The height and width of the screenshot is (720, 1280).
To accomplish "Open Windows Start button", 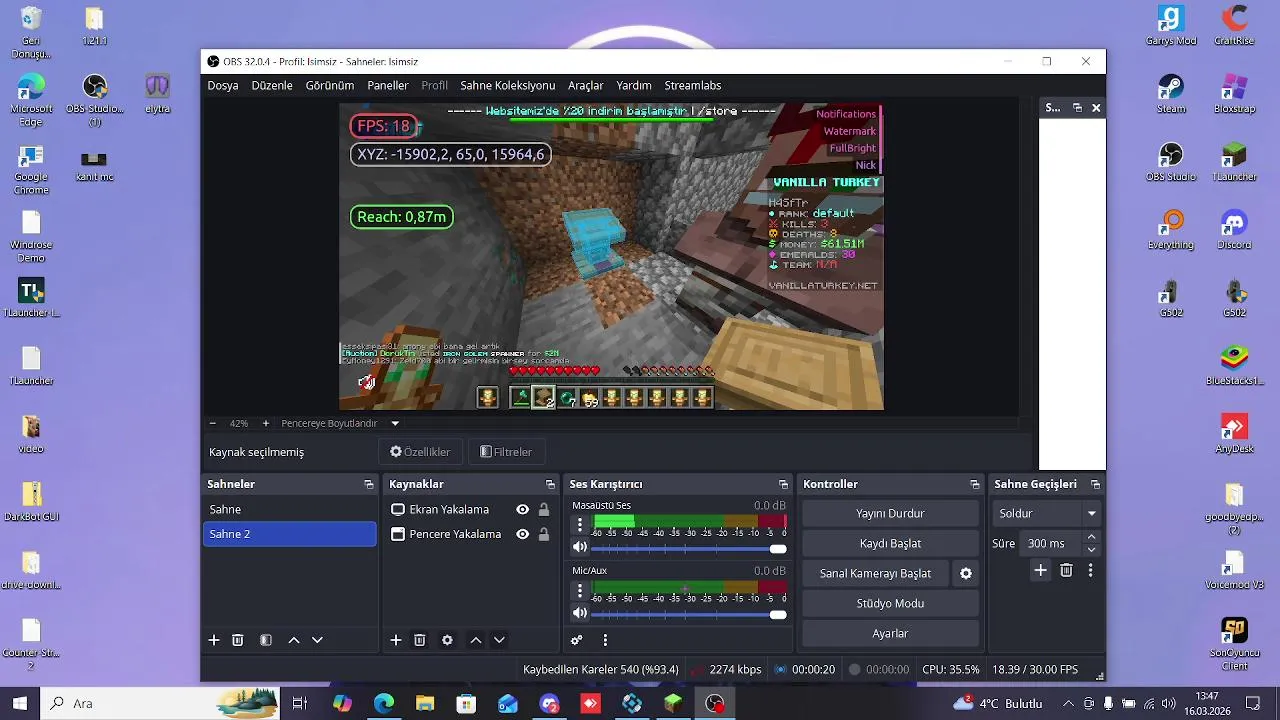I will tap(19, 703).
